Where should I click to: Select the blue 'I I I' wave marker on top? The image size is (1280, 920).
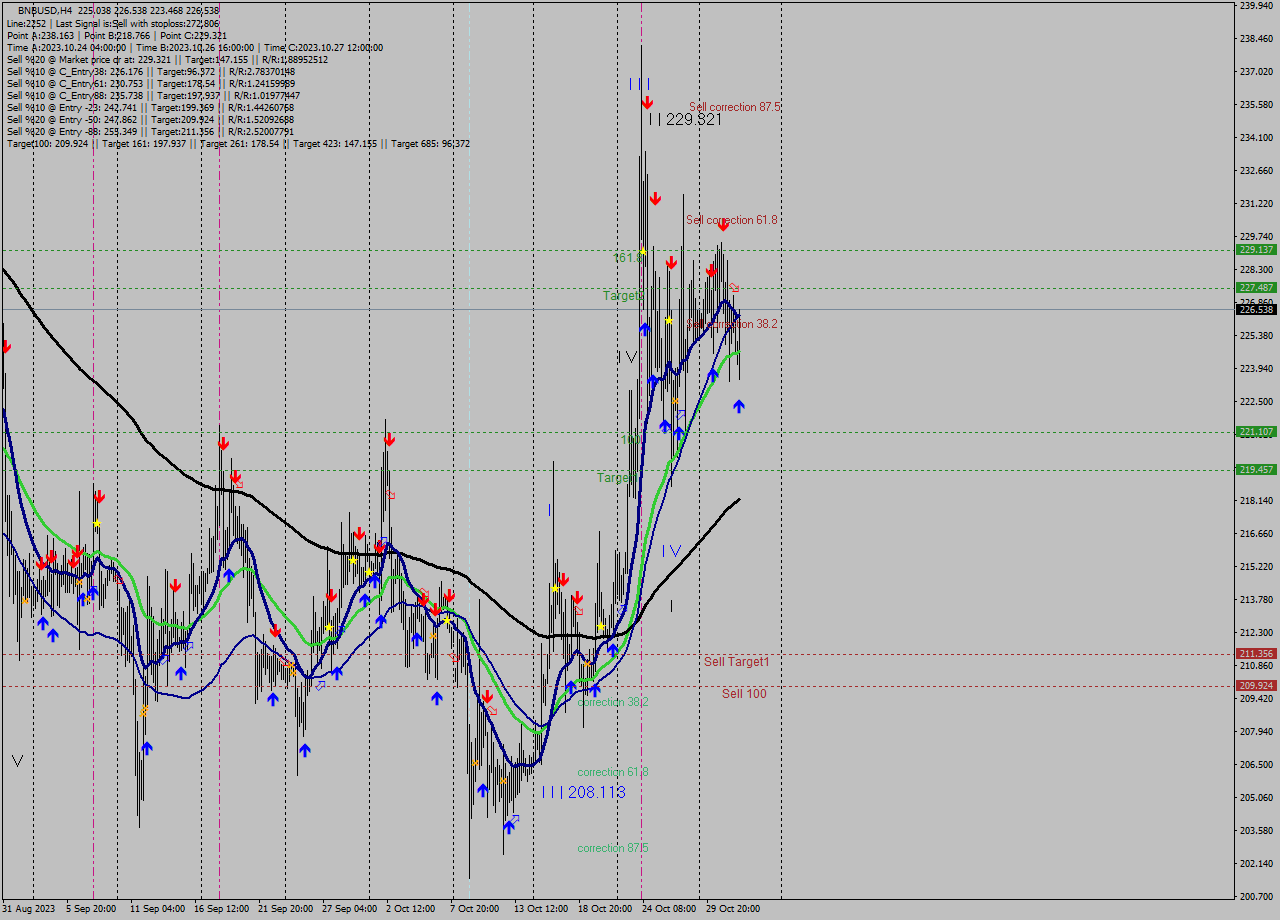[640, 84]
